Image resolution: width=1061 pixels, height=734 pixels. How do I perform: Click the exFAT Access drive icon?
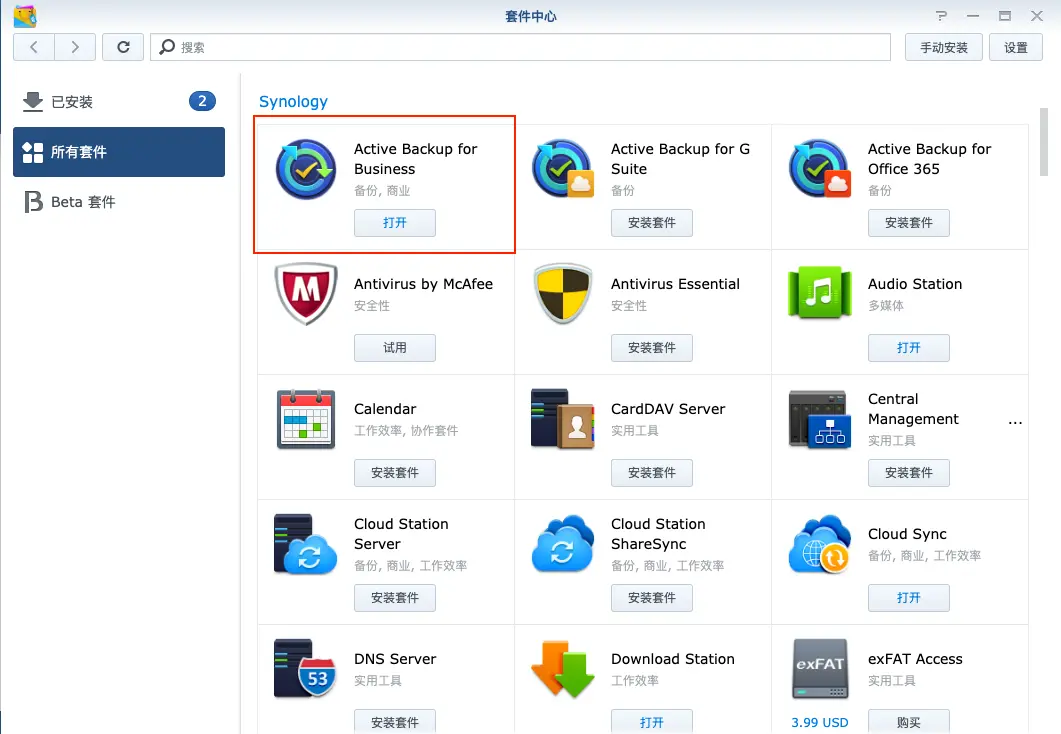point(820,668)
